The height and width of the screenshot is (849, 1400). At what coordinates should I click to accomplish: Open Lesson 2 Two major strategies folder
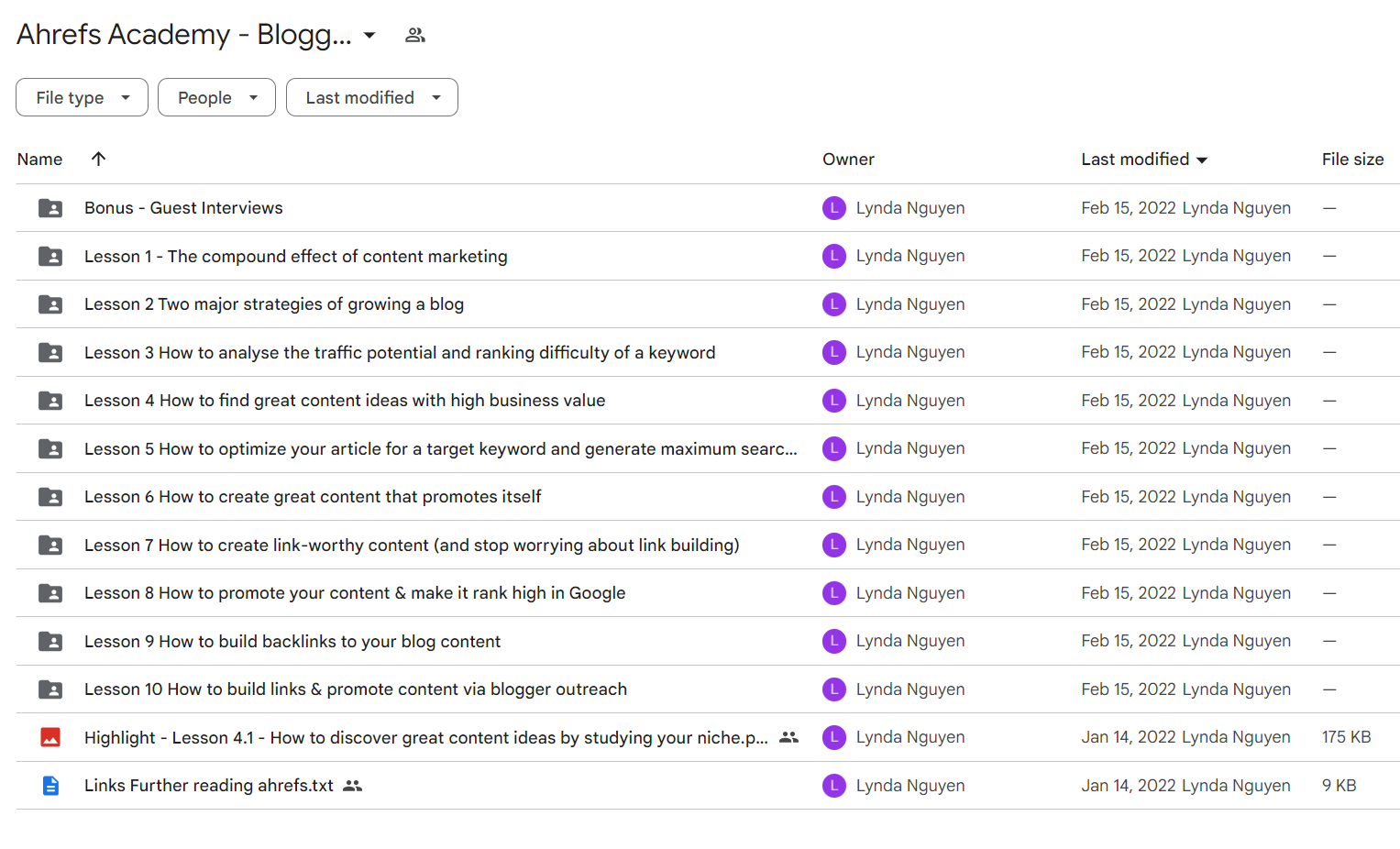coord(274,304)
